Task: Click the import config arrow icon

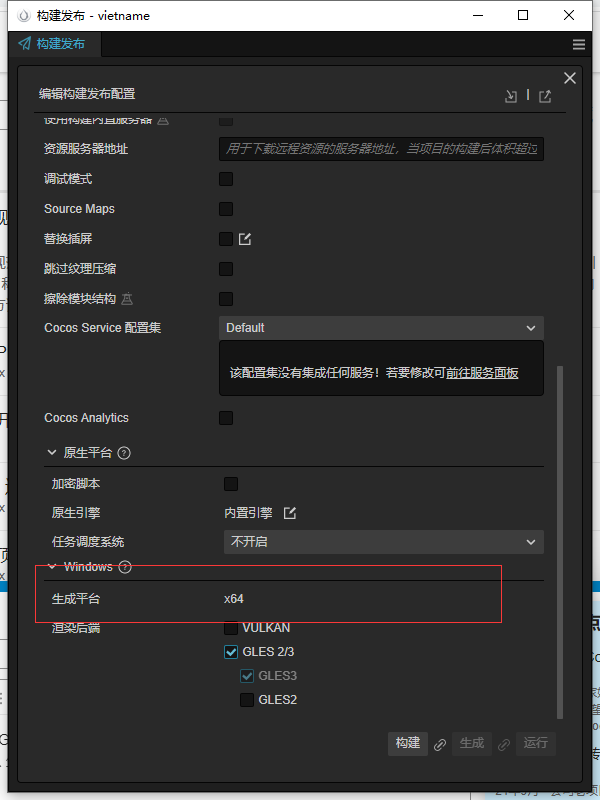Action: tap(511, 96)
